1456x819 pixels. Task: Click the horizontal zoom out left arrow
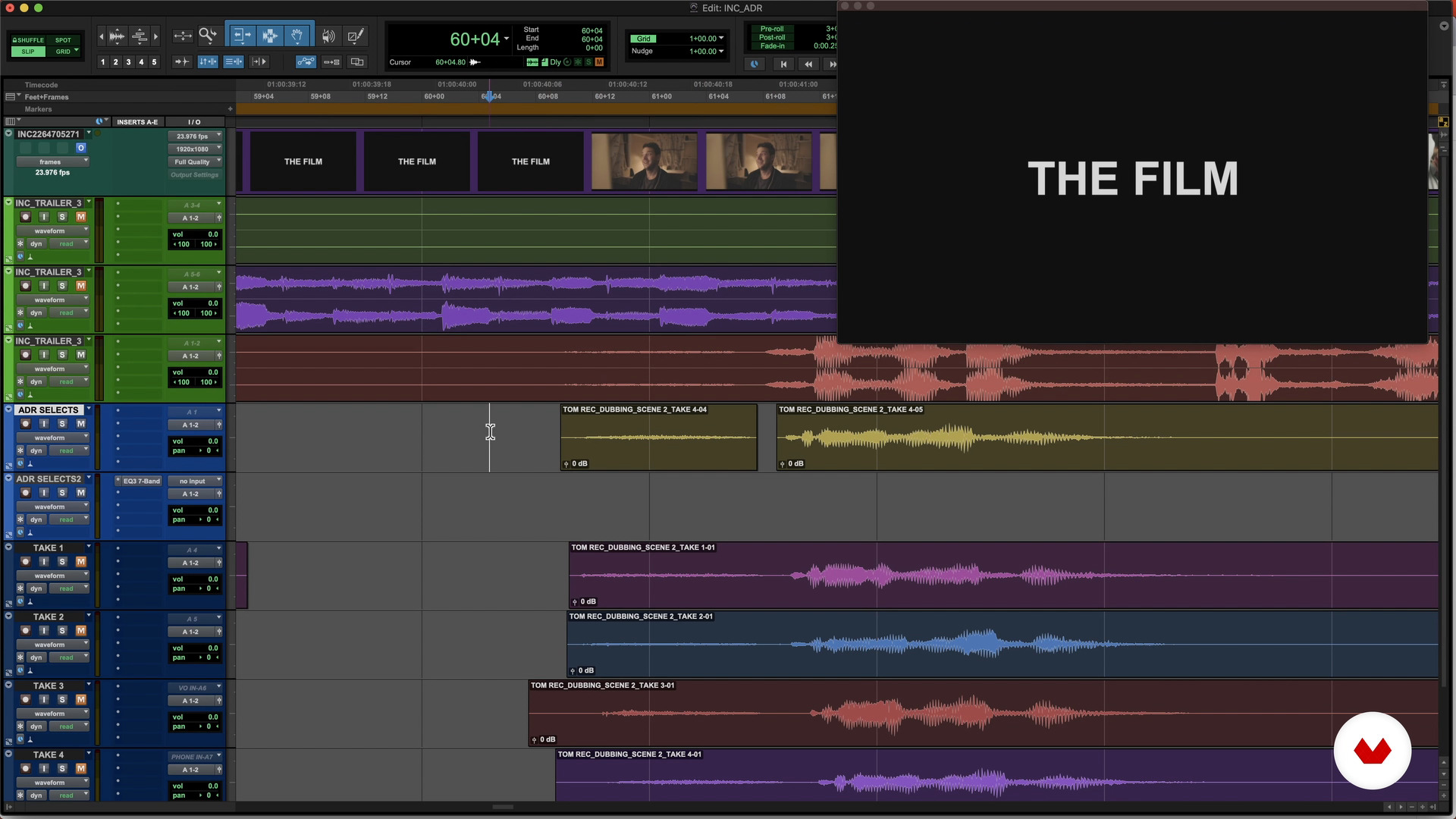(102, 36)
